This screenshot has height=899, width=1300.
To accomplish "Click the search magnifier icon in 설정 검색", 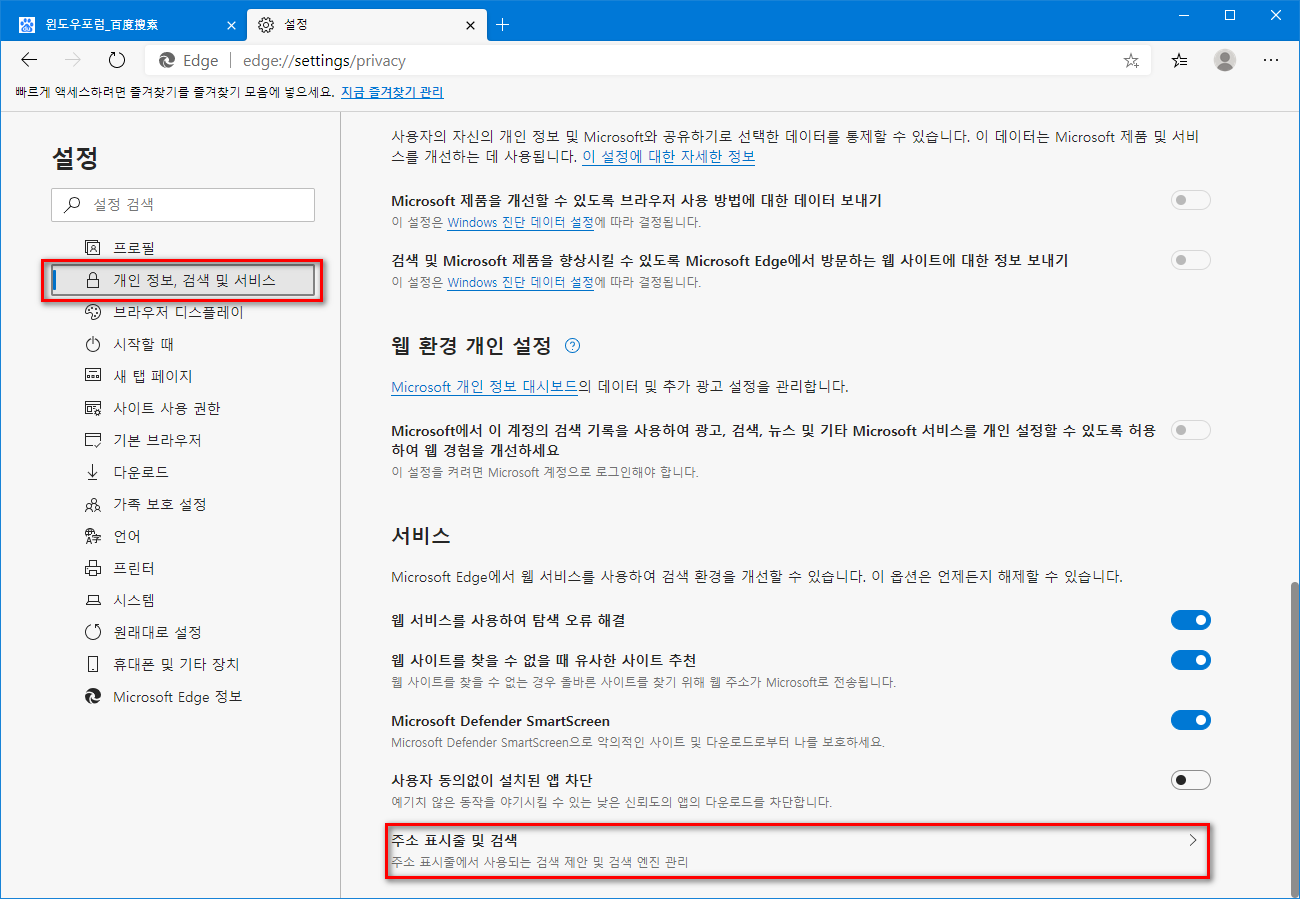I will 72,204.
